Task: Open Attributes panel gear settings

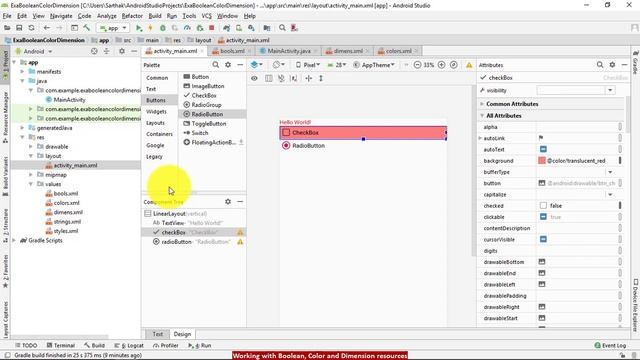Action: click(612, 65)
